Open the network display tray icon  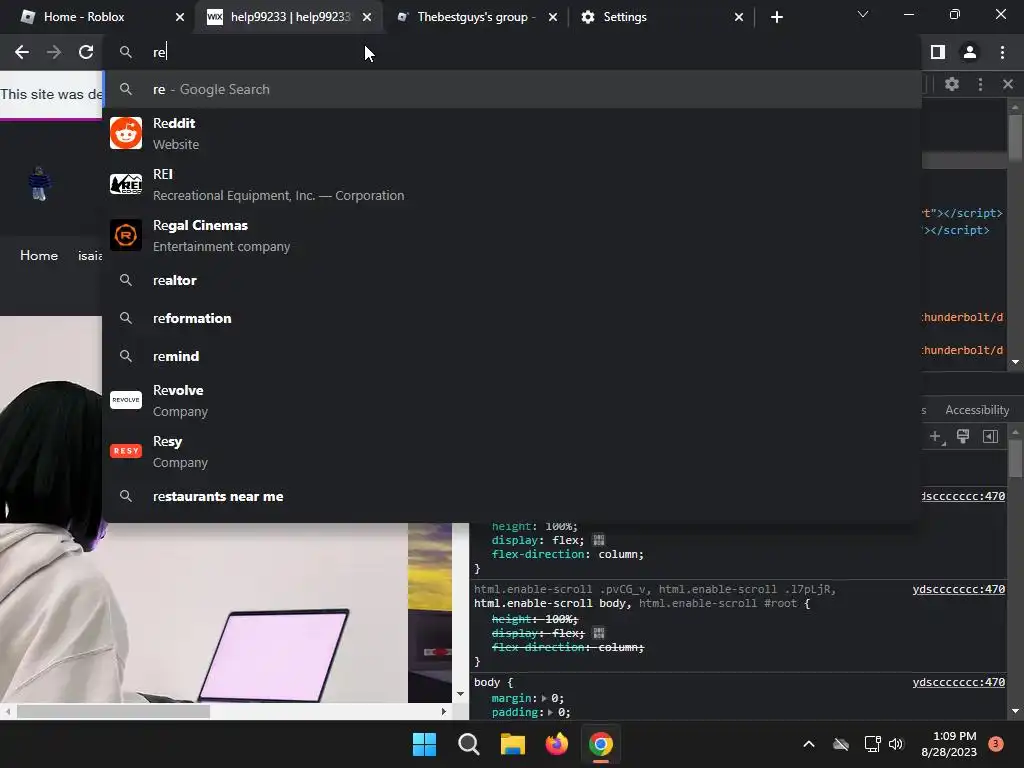(872, 744)
